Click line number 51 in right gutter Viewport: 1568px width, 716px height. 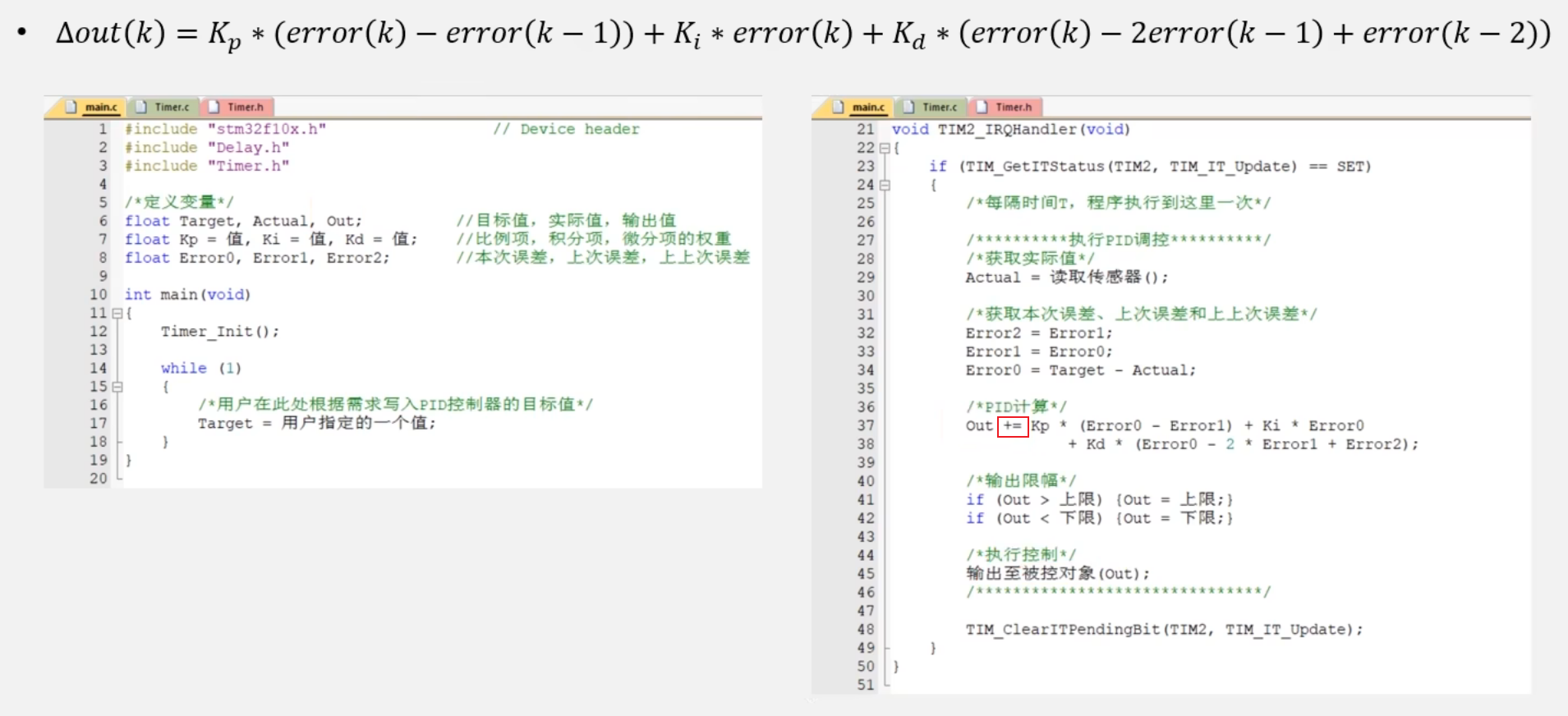click(x=866, y=685)
